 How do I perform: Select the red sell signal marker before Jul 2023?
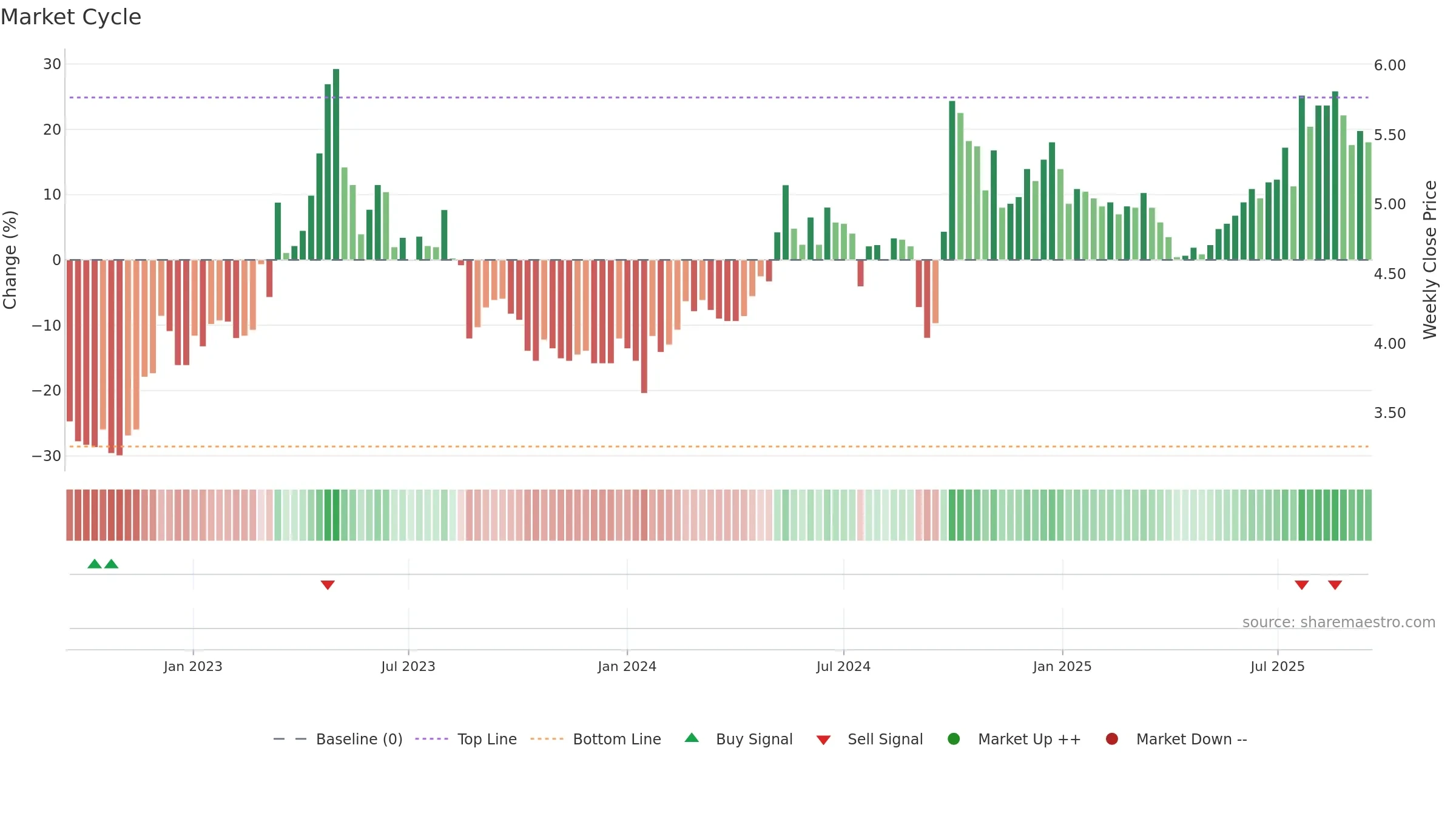pyautogui.click(x=328, y=585)
